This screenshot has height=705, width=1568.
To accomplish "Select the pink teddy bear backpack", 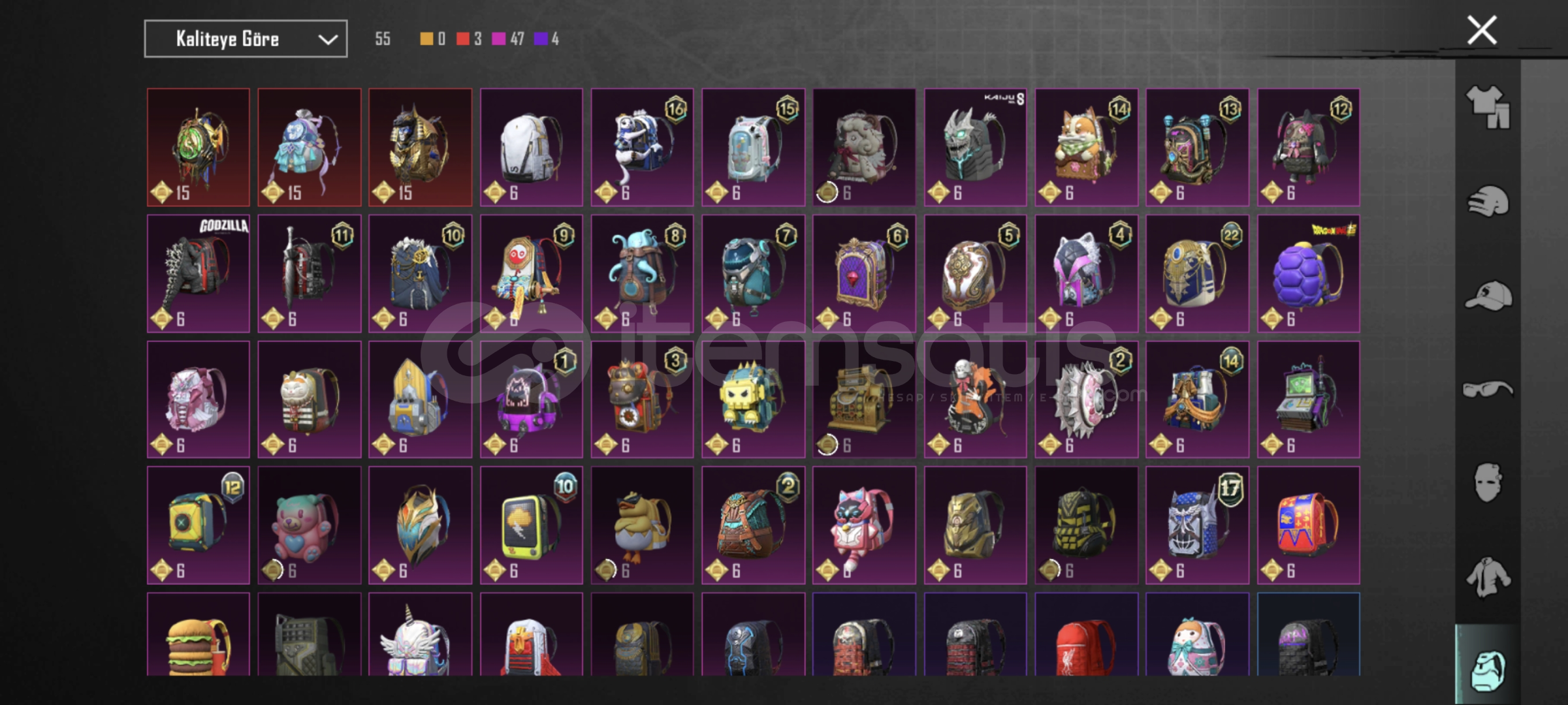I will 310,525.
